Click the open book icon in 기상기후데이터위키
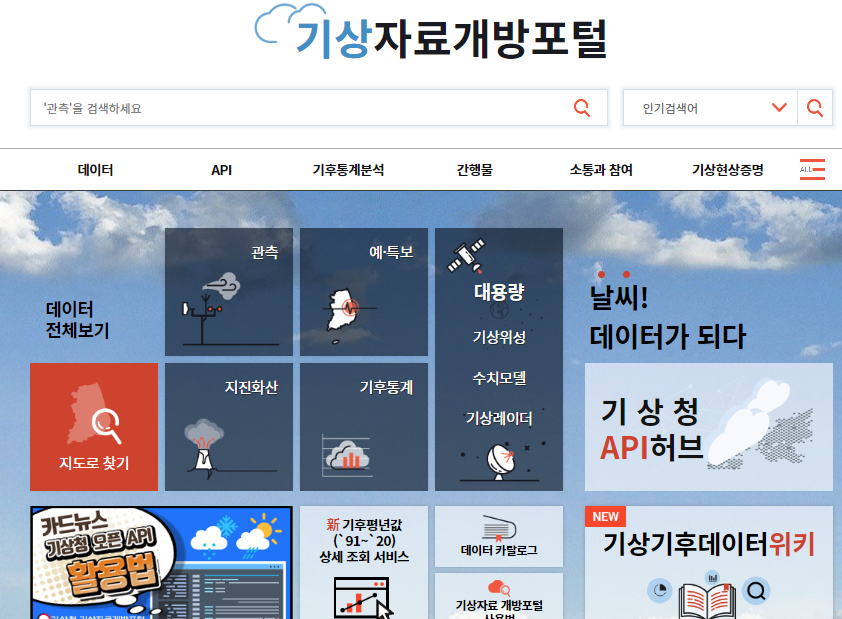This screenshot has height=619, width=842. [707, 601]
